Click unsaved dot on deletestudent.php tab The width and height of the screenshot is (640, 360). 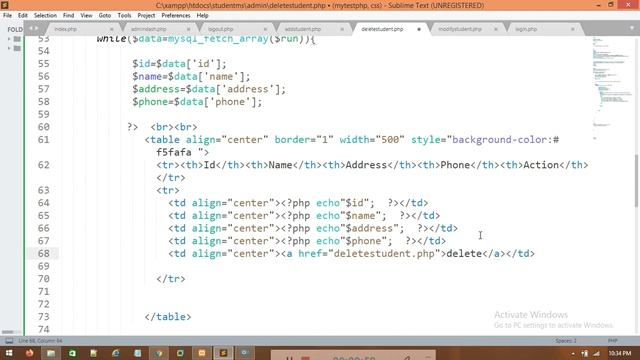[419, 29]
